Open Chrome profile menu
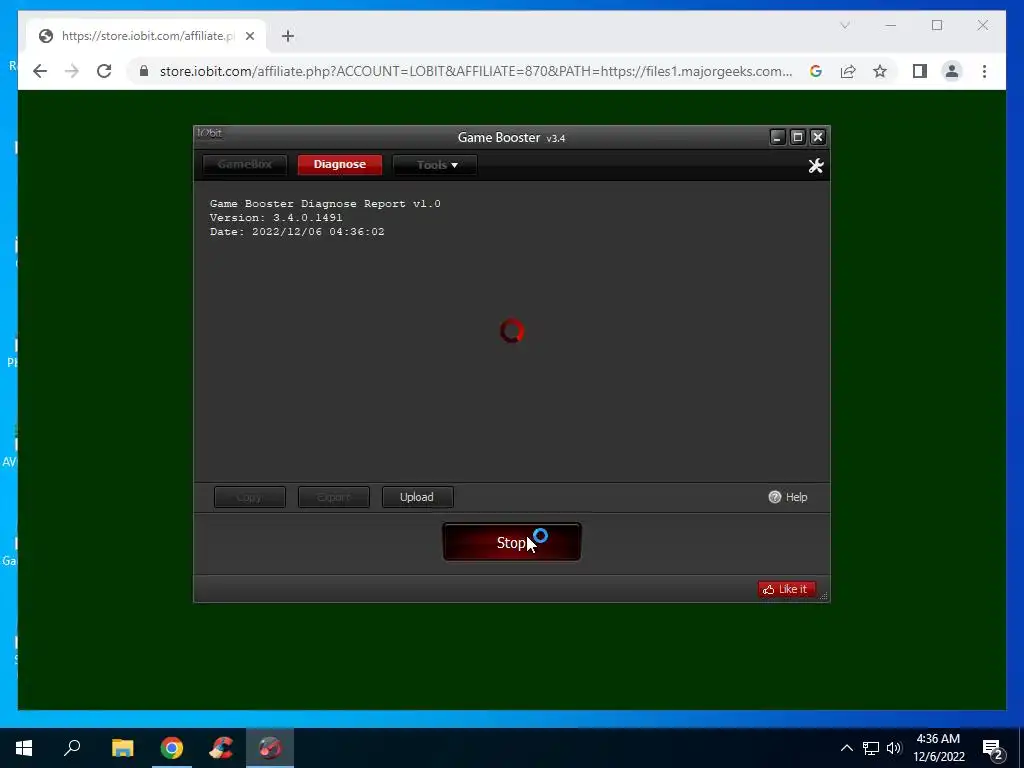1024x768 pixels. [952, 71]
